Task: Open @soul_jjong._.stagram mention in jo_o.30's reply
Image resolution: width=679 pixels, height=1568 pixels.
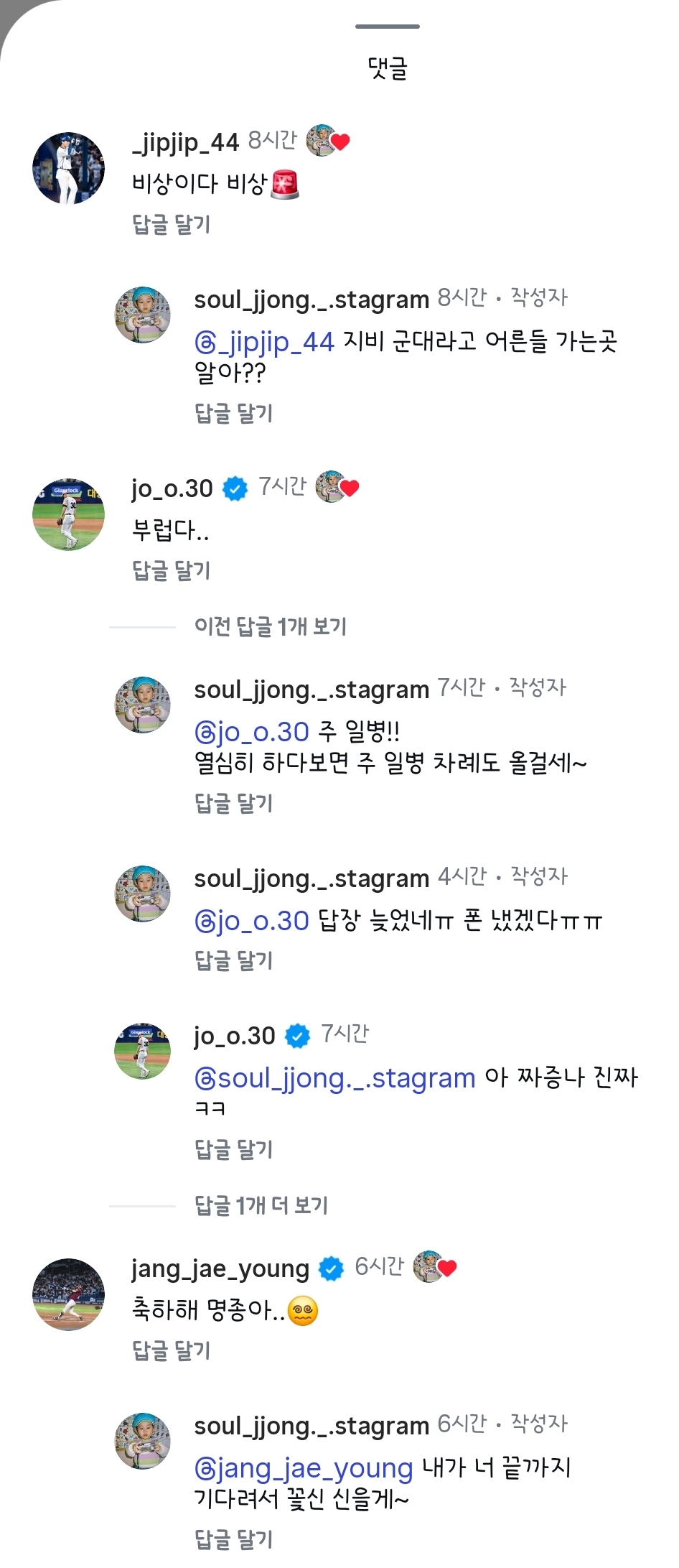Action: [335, 1078]
